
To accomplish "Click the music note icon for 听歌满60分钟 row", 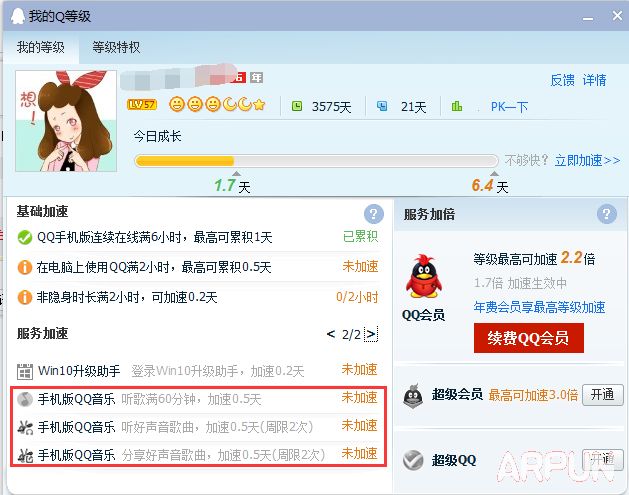I will (x=25, y=399).
